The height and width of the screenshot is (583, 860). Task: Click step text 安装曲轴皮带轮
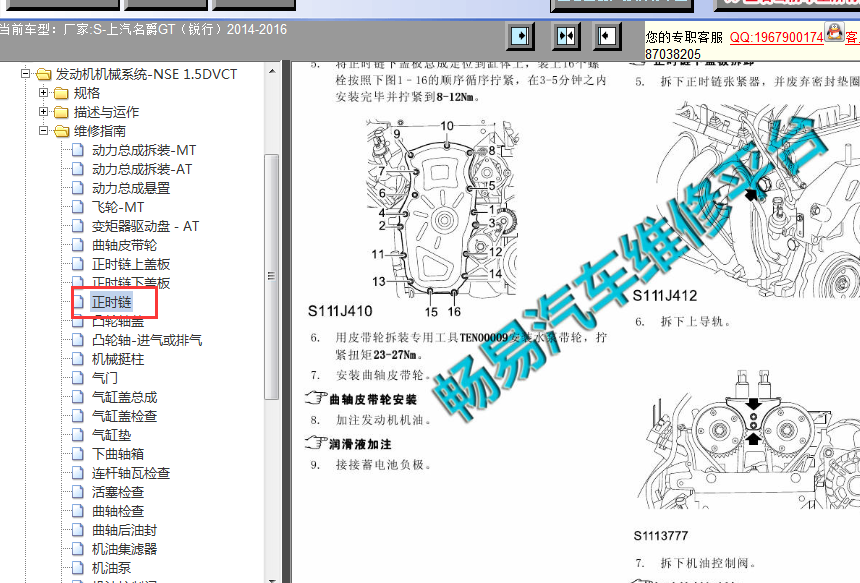pos(383,375)
